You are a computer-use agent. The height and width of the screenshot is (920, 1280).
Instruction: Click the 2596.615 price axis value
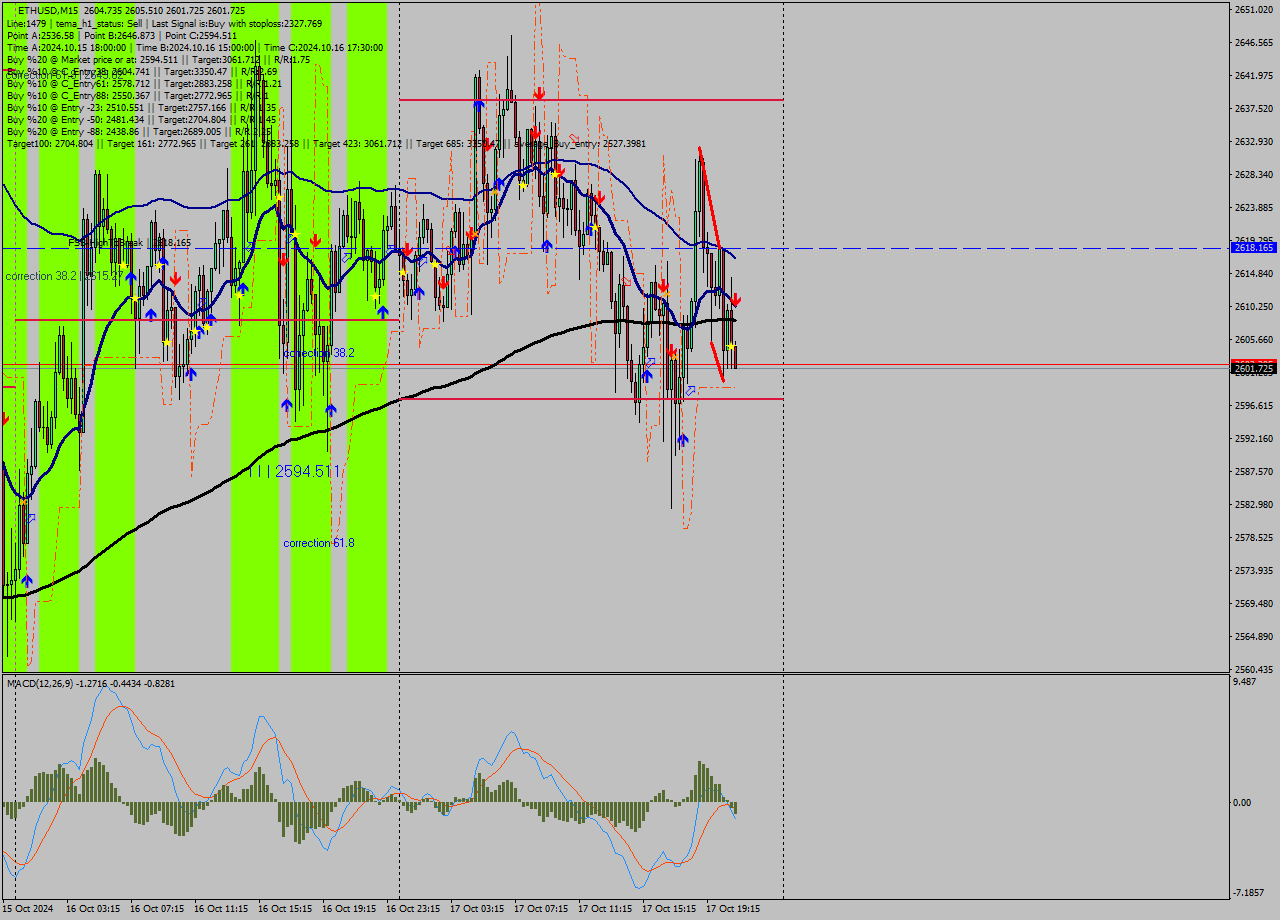click(x=1253, y=405)
